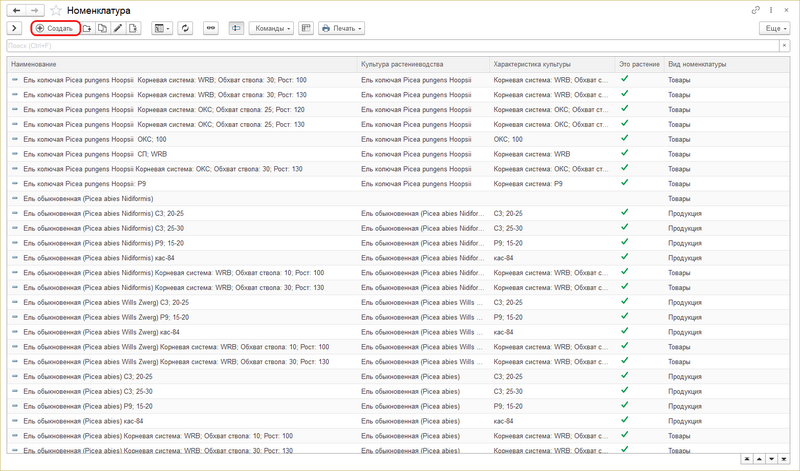Mark item for deletion with document icon
Image resolution: width=800 pixels, height=471 pixels.
133,28
